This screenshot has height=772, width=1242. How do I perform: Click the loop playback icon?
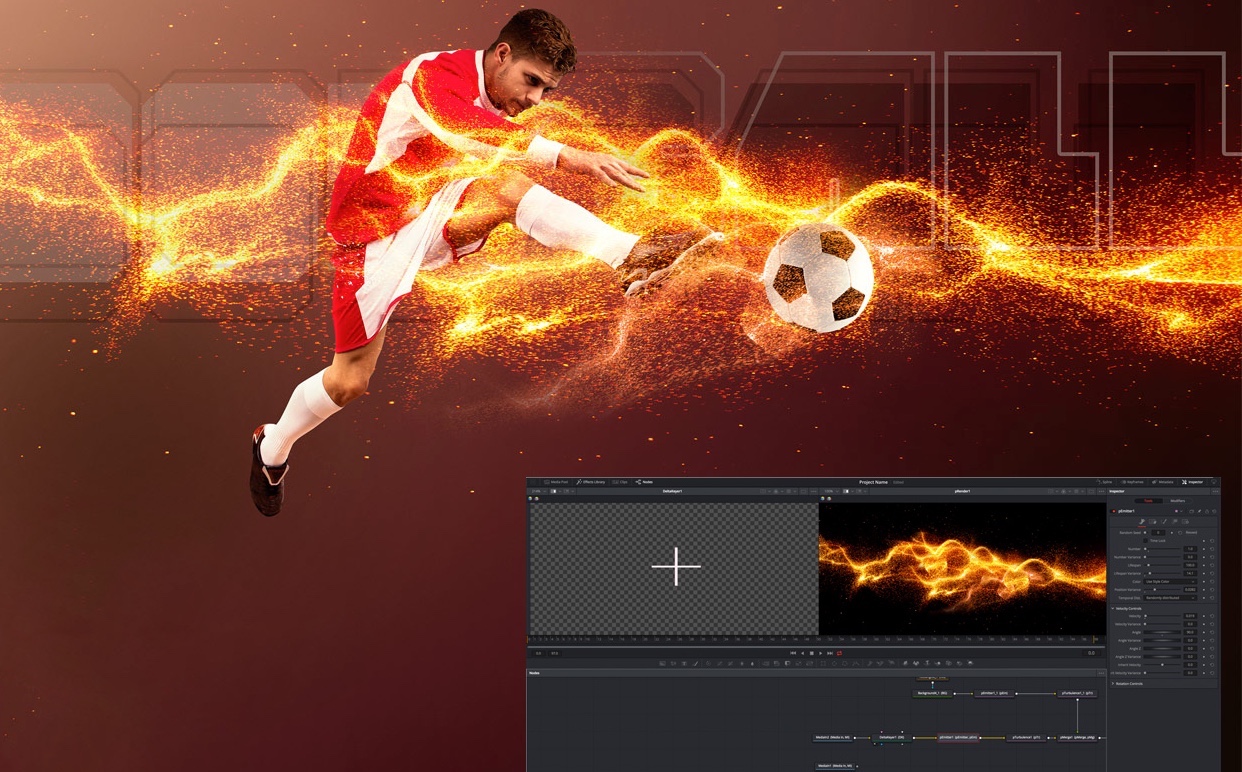pyautogui.click(x=839, y=653)
